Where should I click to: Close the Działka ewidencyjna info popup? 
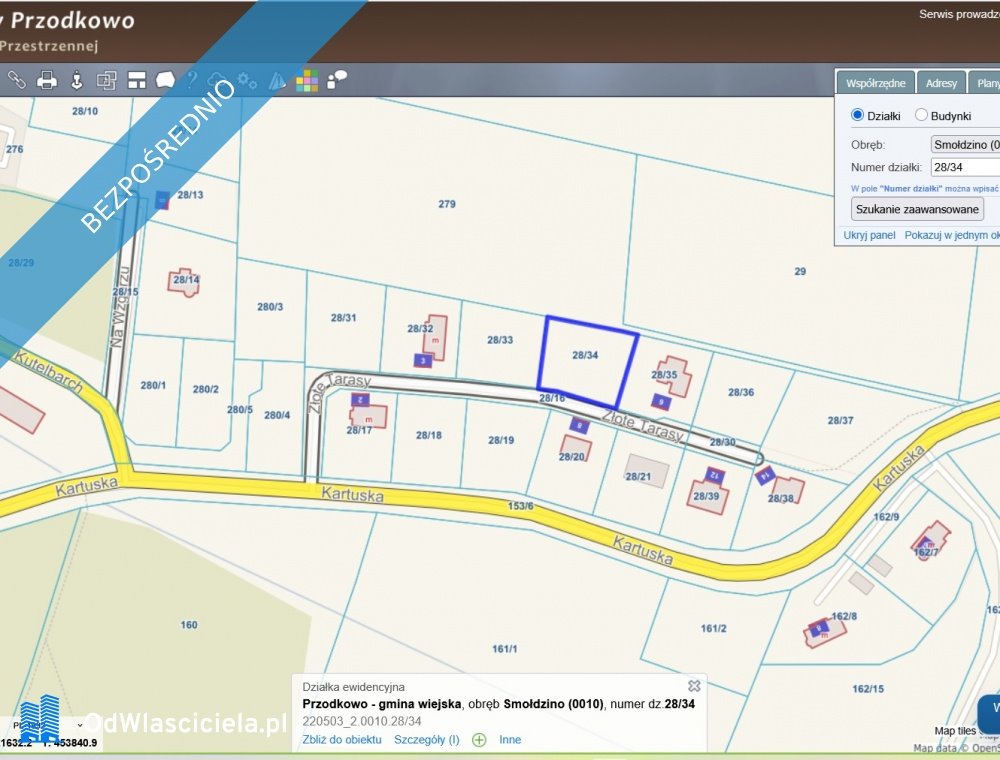point(693,686)
